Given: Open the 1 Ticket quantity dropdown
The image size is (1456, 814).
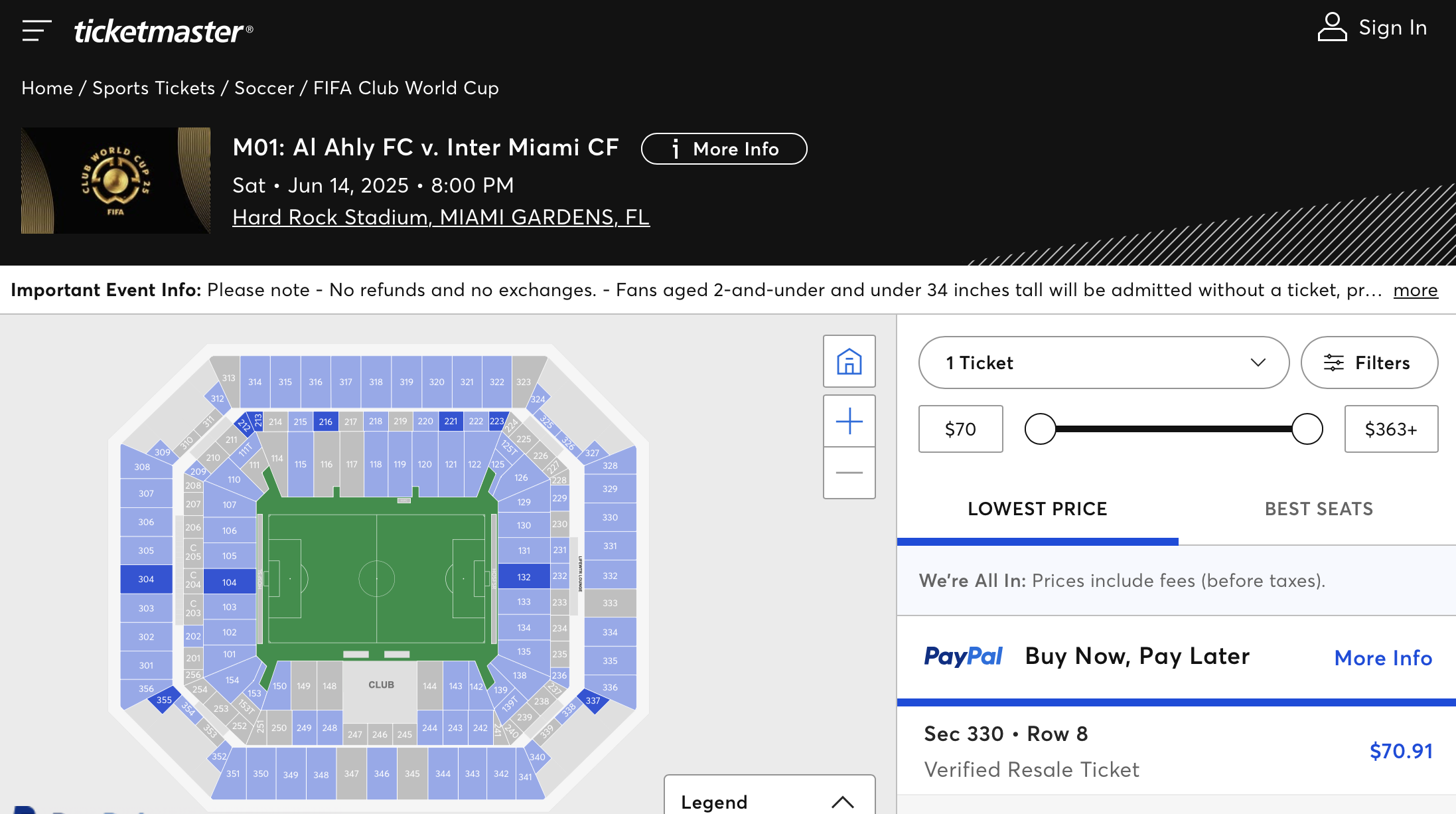Looking at the screenshot, I should pos(1103,363).
